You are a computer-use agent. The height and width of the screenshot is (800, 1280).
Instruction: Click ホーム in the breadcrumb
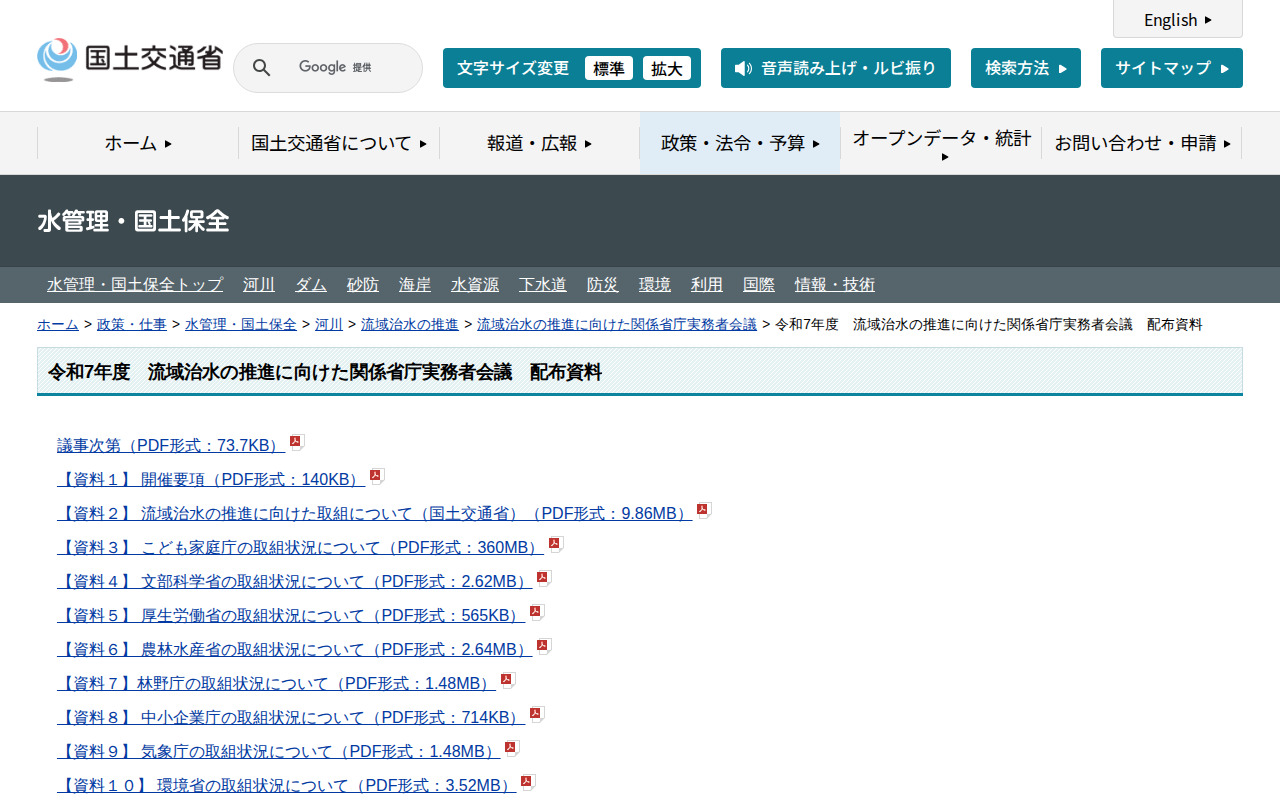(58, 324)
